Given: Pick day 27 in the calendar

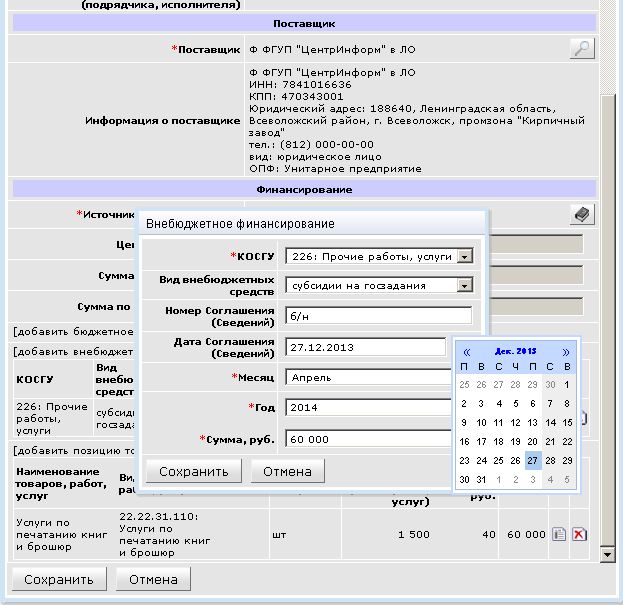Looking at the screenshot, I should pos(533,460).
